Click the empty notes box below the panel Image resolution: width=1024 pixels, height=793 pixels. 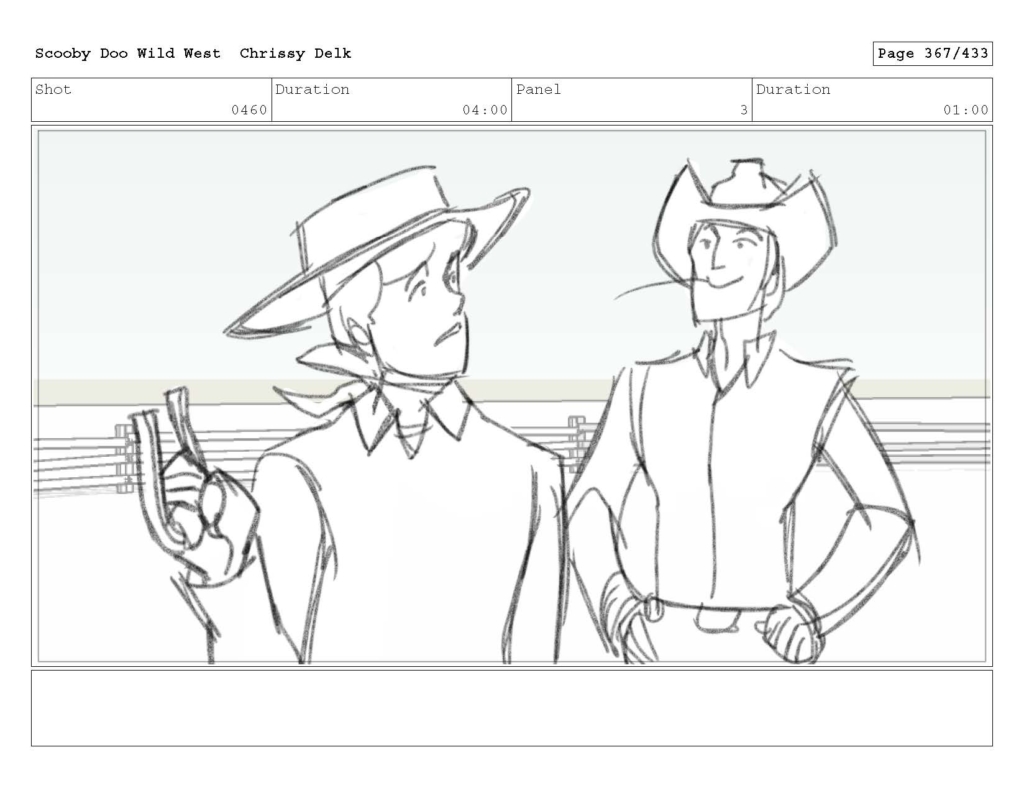tap(512, 708)
